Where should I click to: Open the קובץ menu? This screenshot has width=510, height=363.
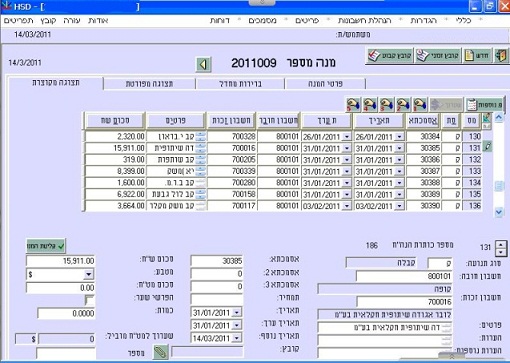[x=48, y=21]
